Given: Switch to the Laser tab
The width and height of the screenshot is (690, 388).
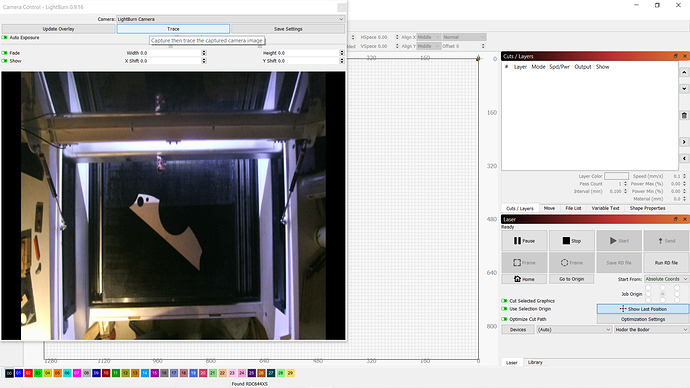Looking at the screenshot, I should 511,362.
